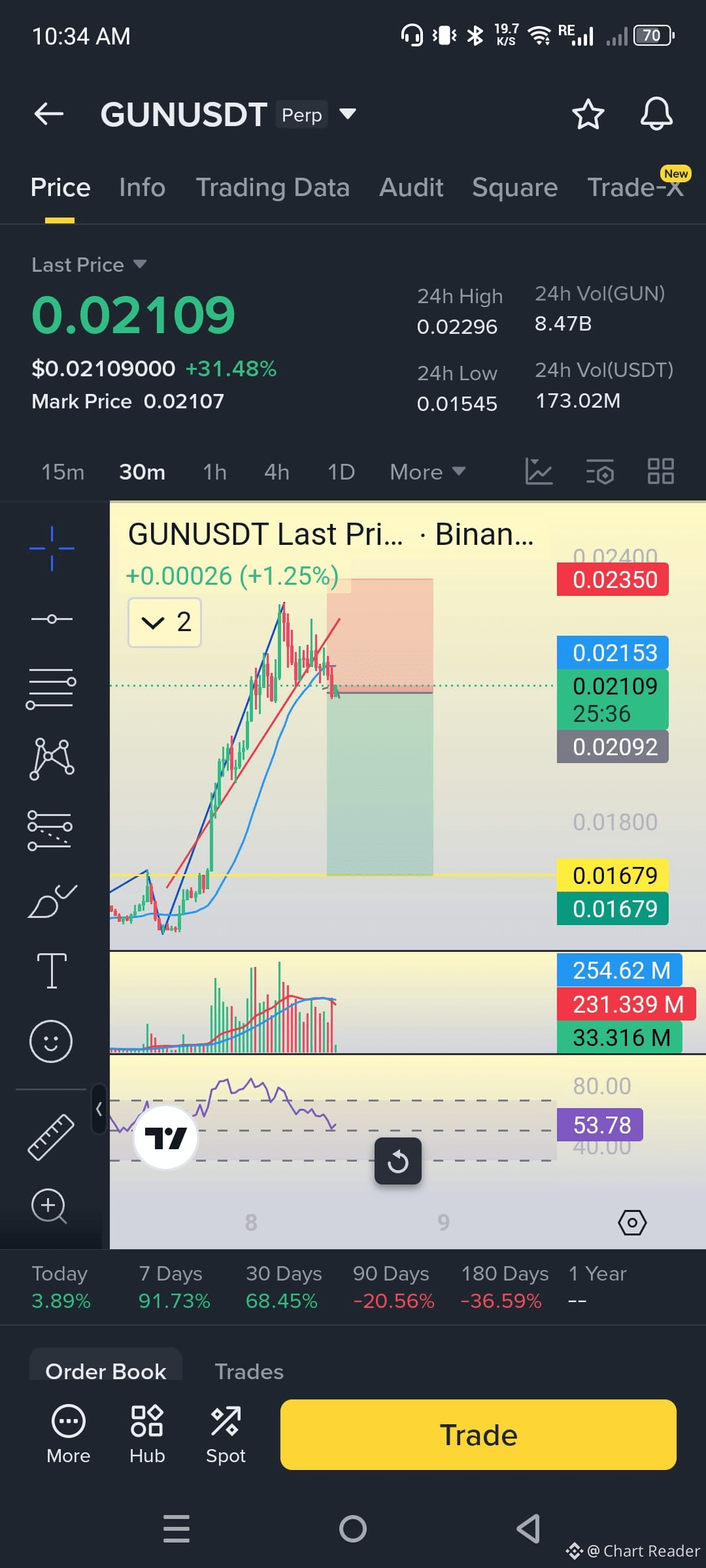Collapse the indicator legend showing 2

click(x=165, y=622)
